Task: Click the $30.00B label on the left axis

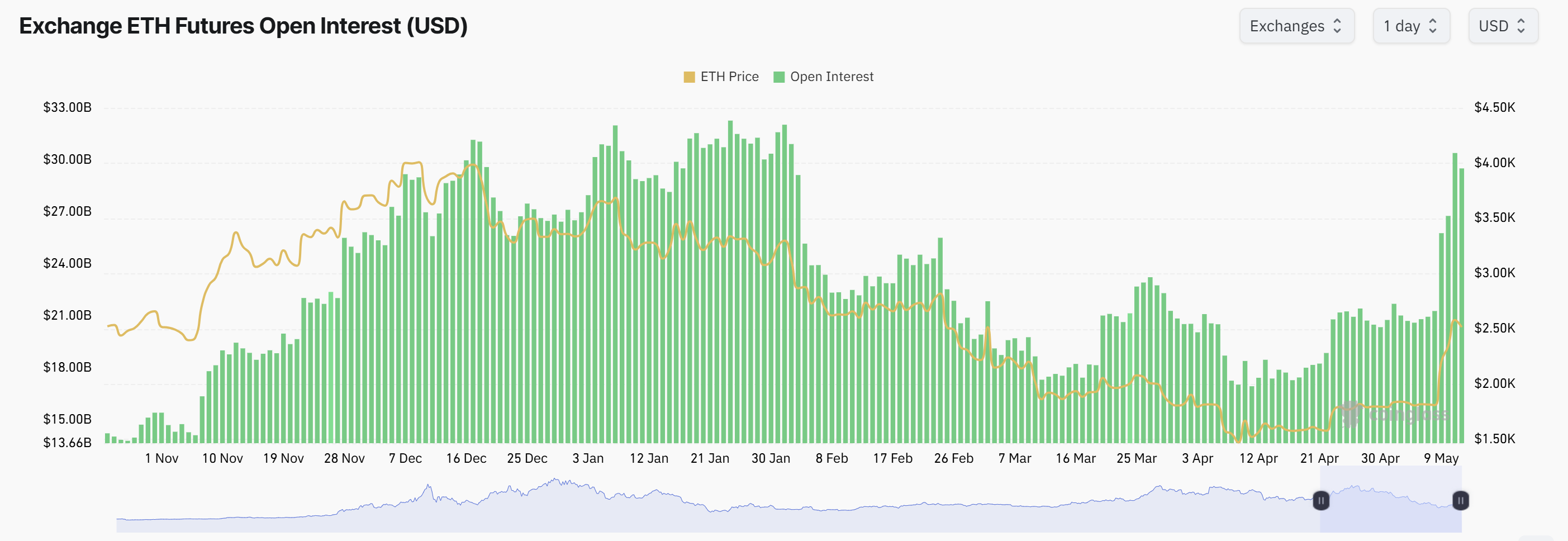Action: (67, 159)
